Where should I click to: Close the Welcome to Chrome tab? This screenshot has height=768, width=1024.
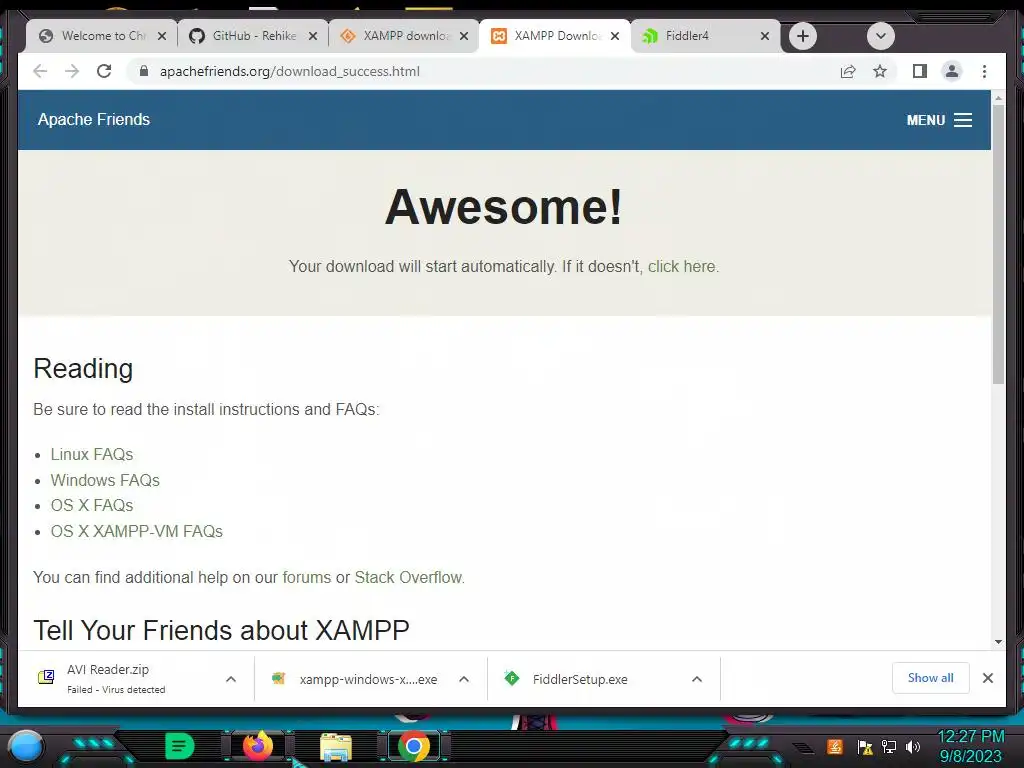162,36
